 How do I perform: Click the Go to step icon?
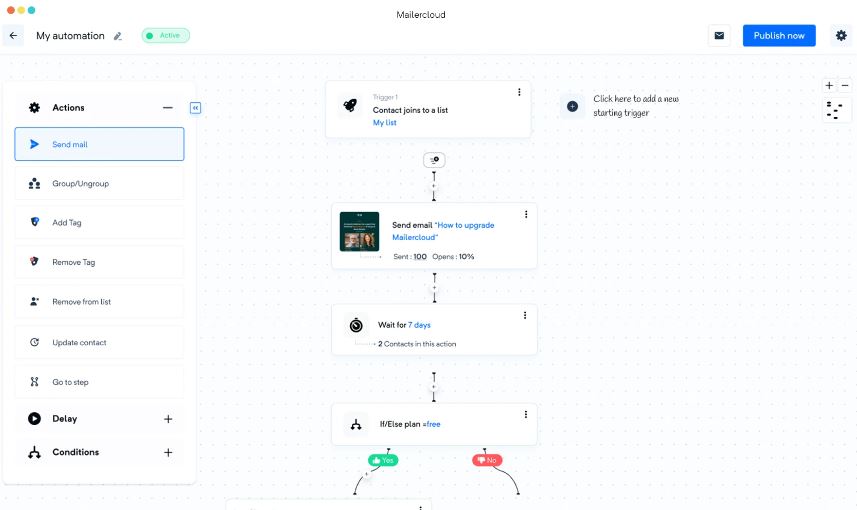[34, 382]
